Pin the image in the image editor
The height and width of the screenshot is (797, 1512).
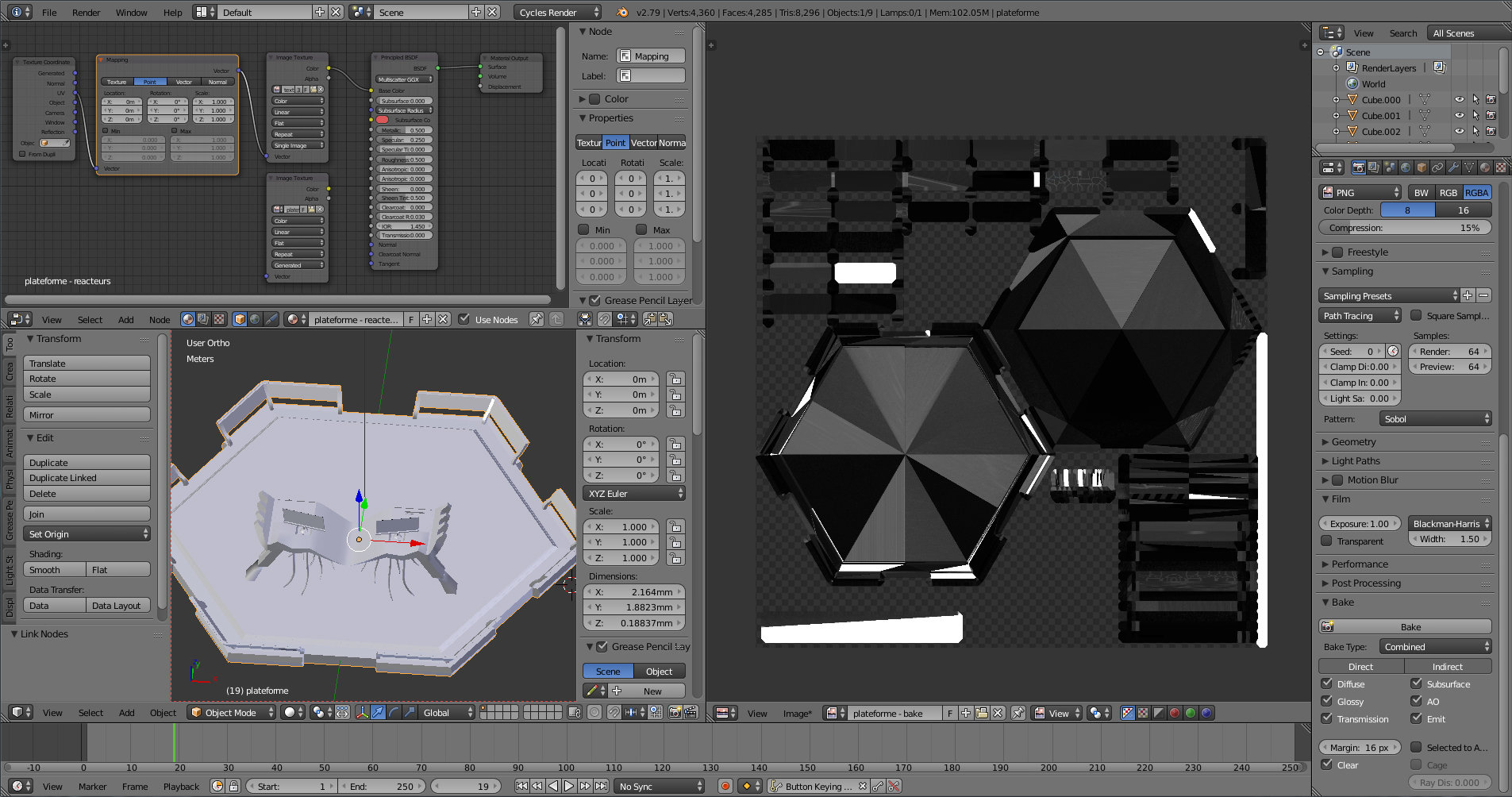(x=1018, y=713)
